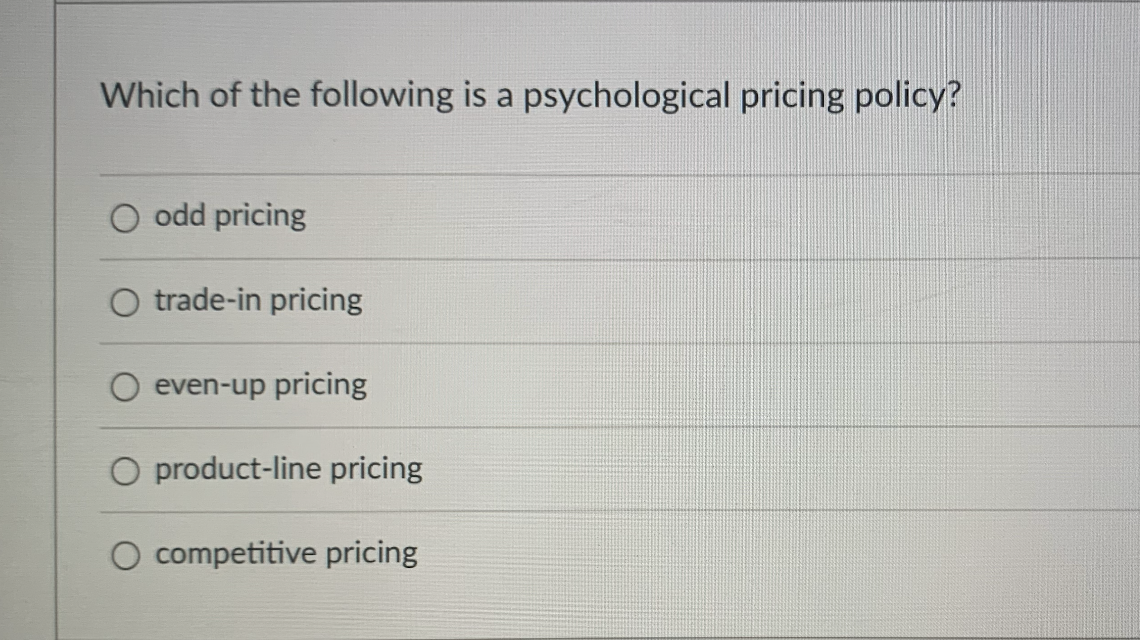1140x640 pixels.
Task: Select the trade-in pricing radio button
Action: [124, 303]
